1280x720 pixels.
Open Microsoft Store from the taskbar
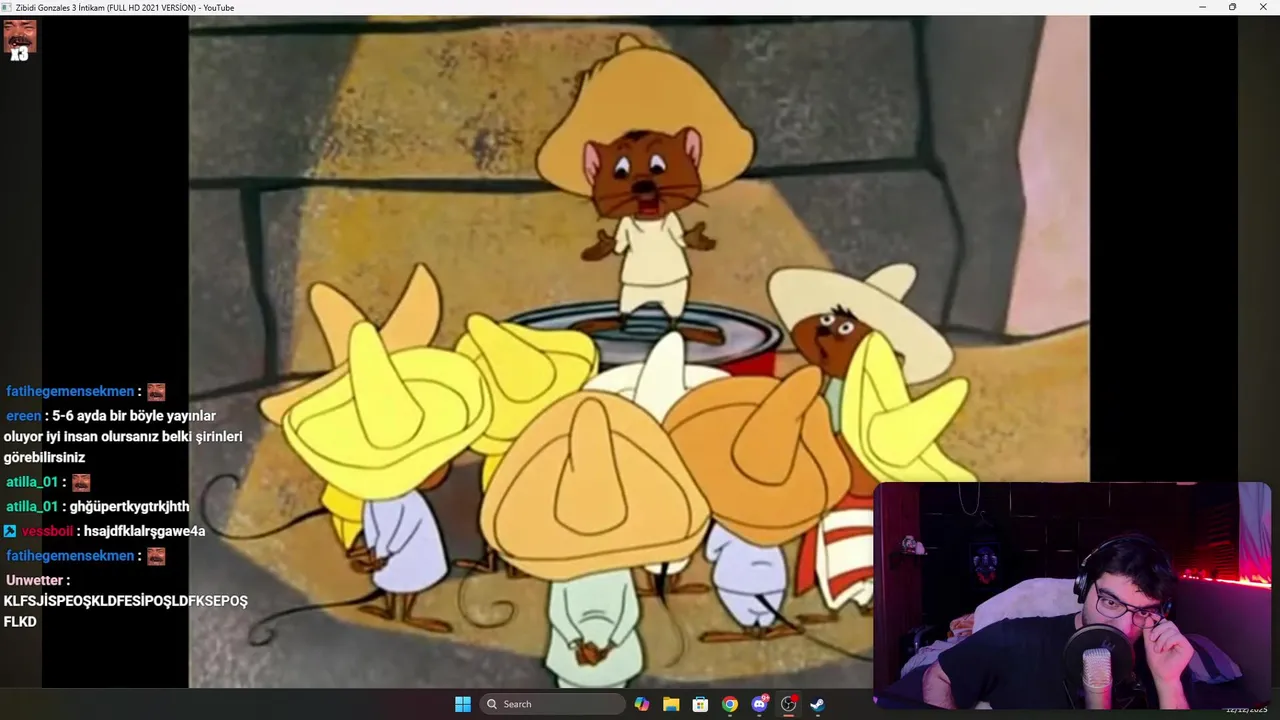point(700,704)
